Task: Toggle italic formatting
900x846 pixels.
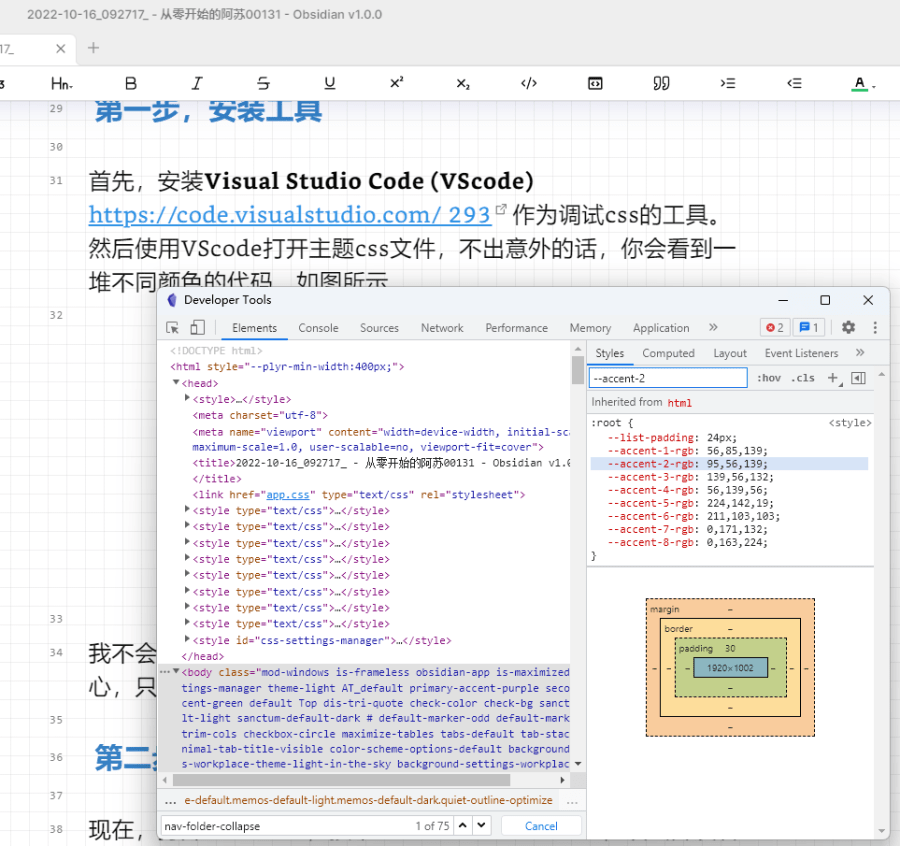Action: (197, 84)
